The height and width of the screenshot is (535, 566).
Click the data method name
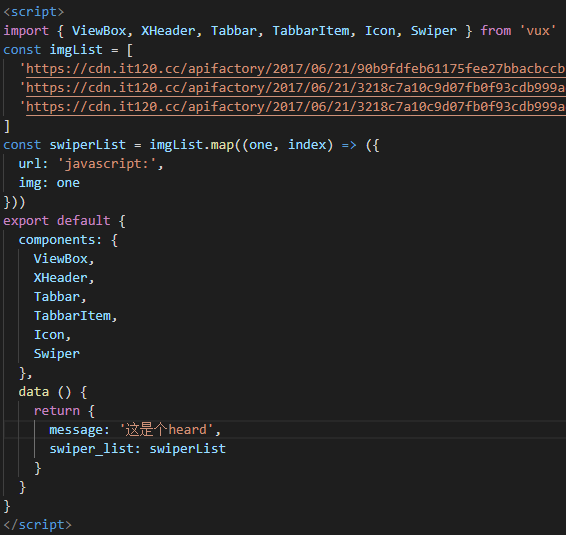(34, 392)
